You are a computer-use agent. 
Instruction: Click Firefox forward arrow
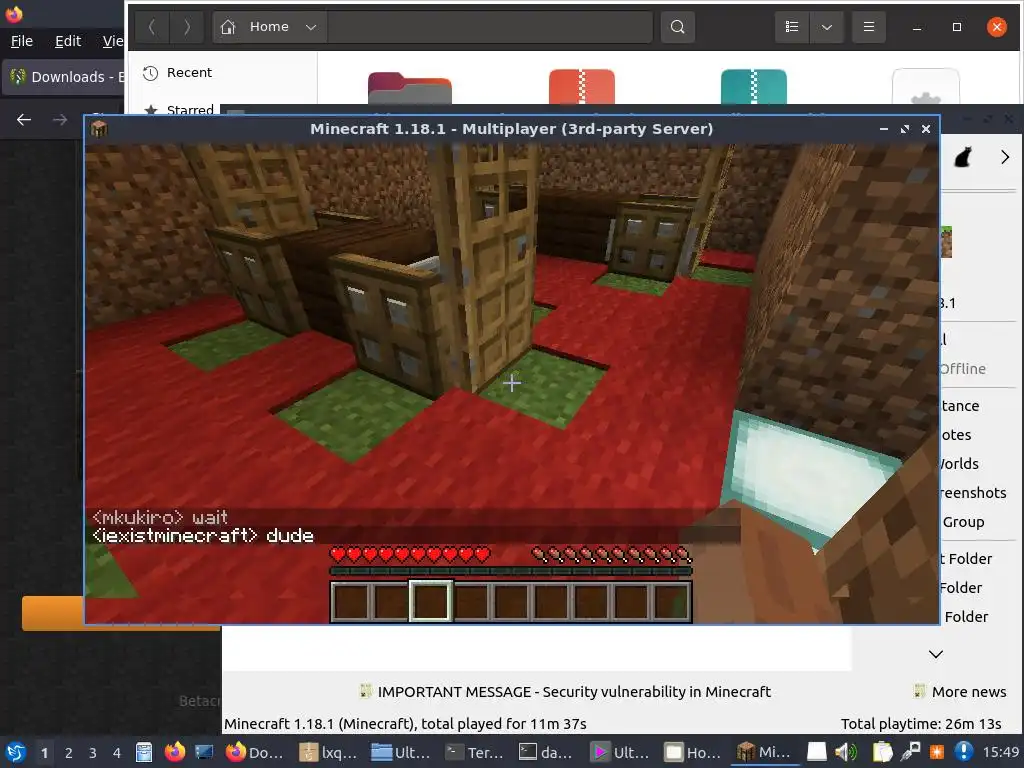(x=59, y=120)
